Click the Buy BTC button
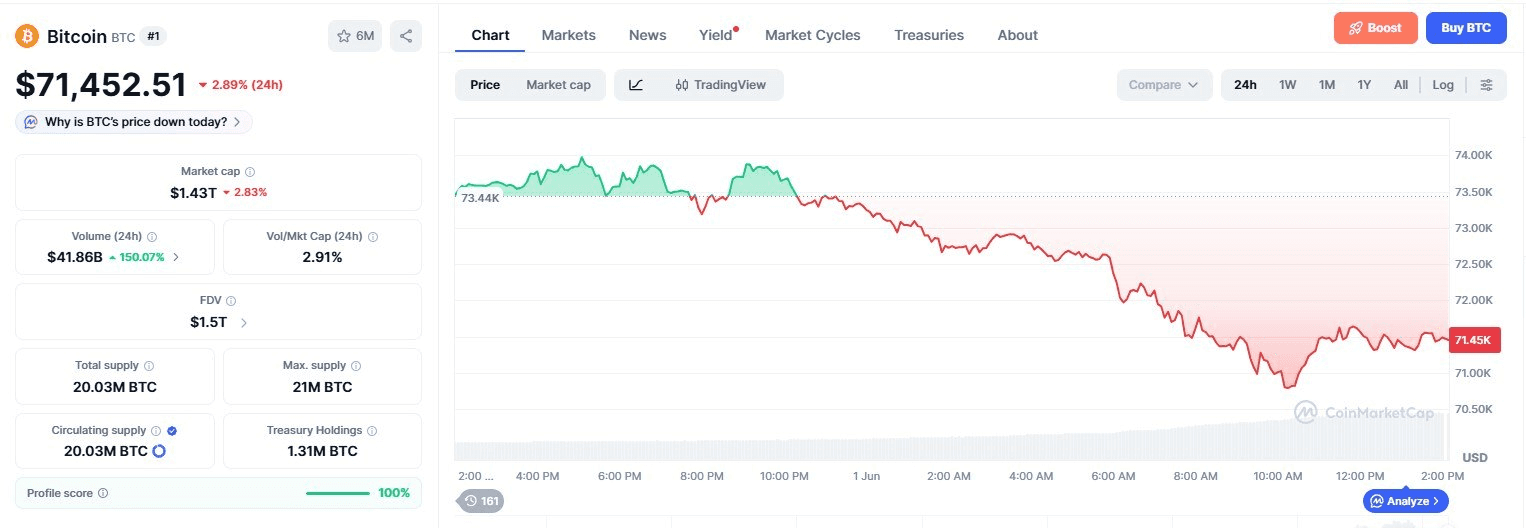 click(x=1466, y=28)
